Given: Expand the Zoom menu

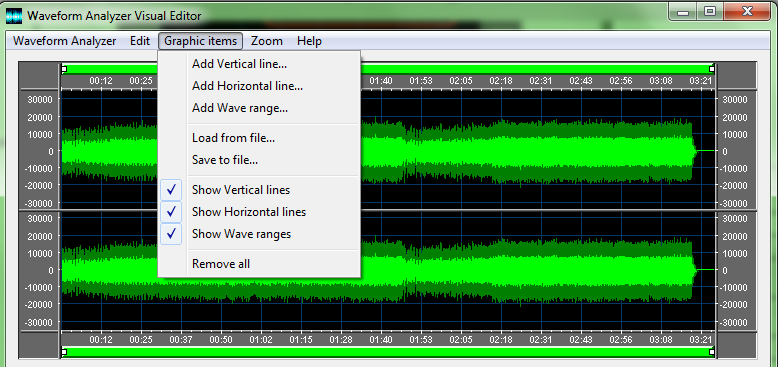Looking at the screenshot, I should (x=266, y=41).
